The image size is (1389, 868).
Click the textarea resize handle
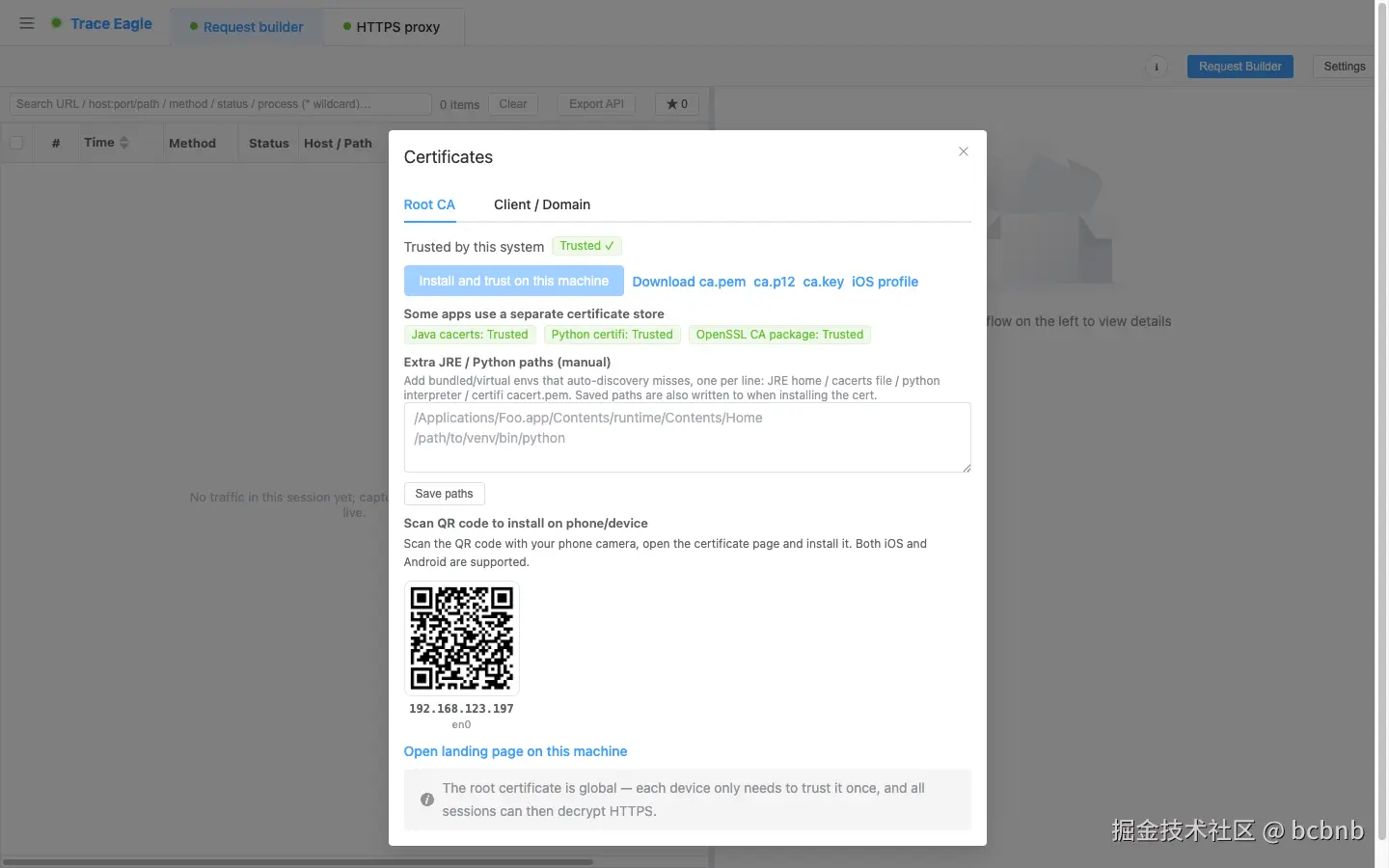pyautogui.click(x=966, y=467)
